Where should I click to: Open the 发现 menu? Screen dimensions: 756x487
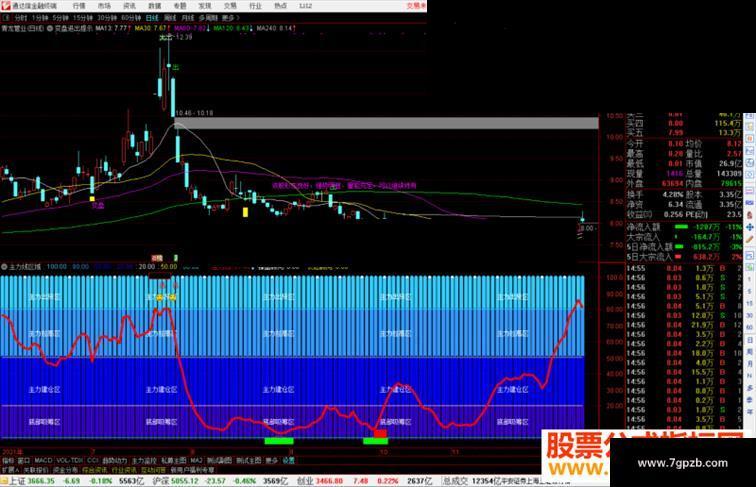(205, 6)
